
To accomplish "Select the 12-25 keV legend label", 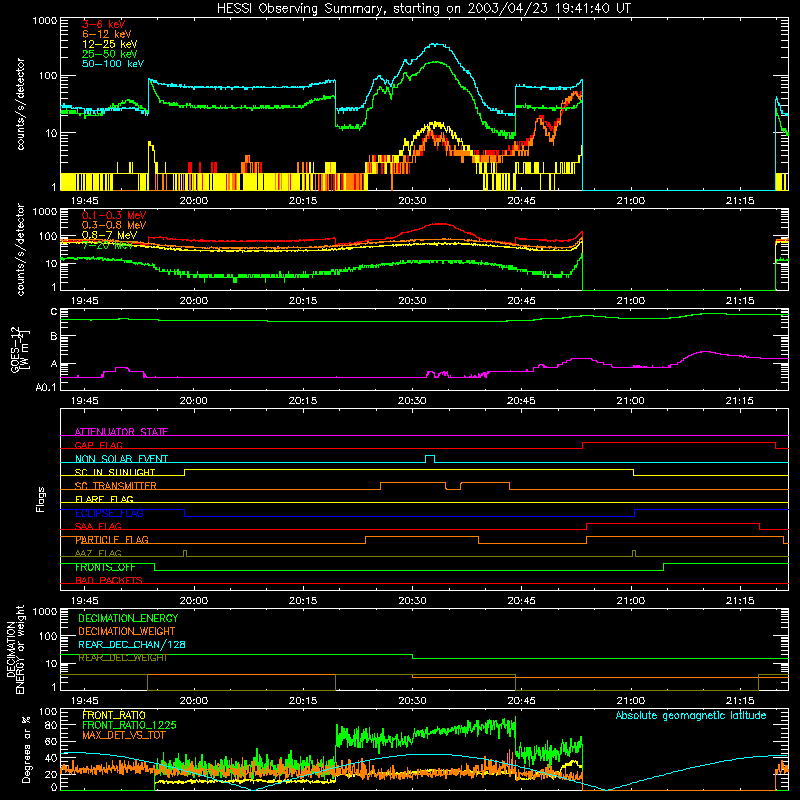I will click(110, 44).
